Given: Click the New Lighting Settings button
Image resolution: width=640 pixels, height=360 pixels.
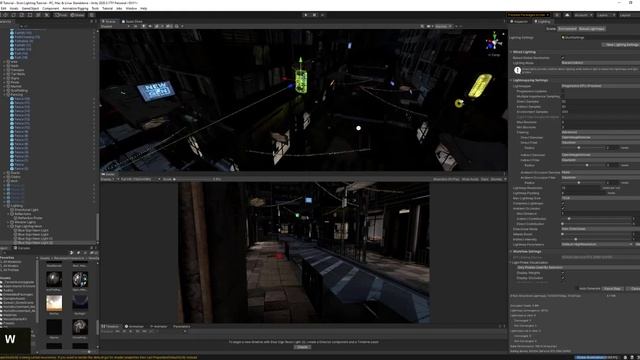Looking at the screenshot, I should pos(621,44).
